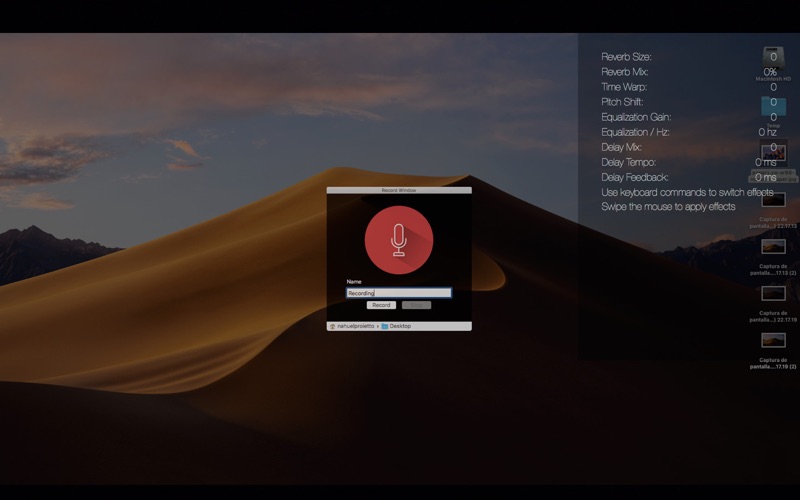Select the jpg wallpaper image file on desktop
This screenshot has height=500, width=800.
[773, 152]
